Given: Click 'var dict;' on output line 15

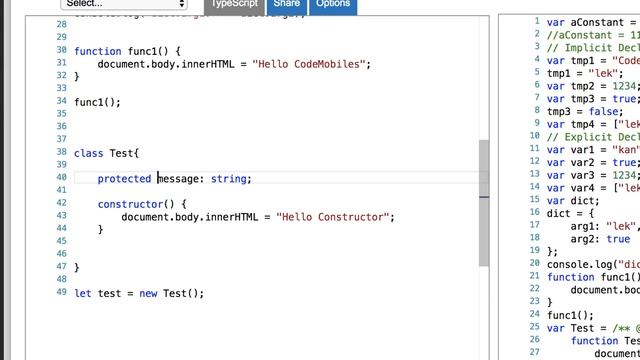Looking at the screenshot, I should pos(573,201).
